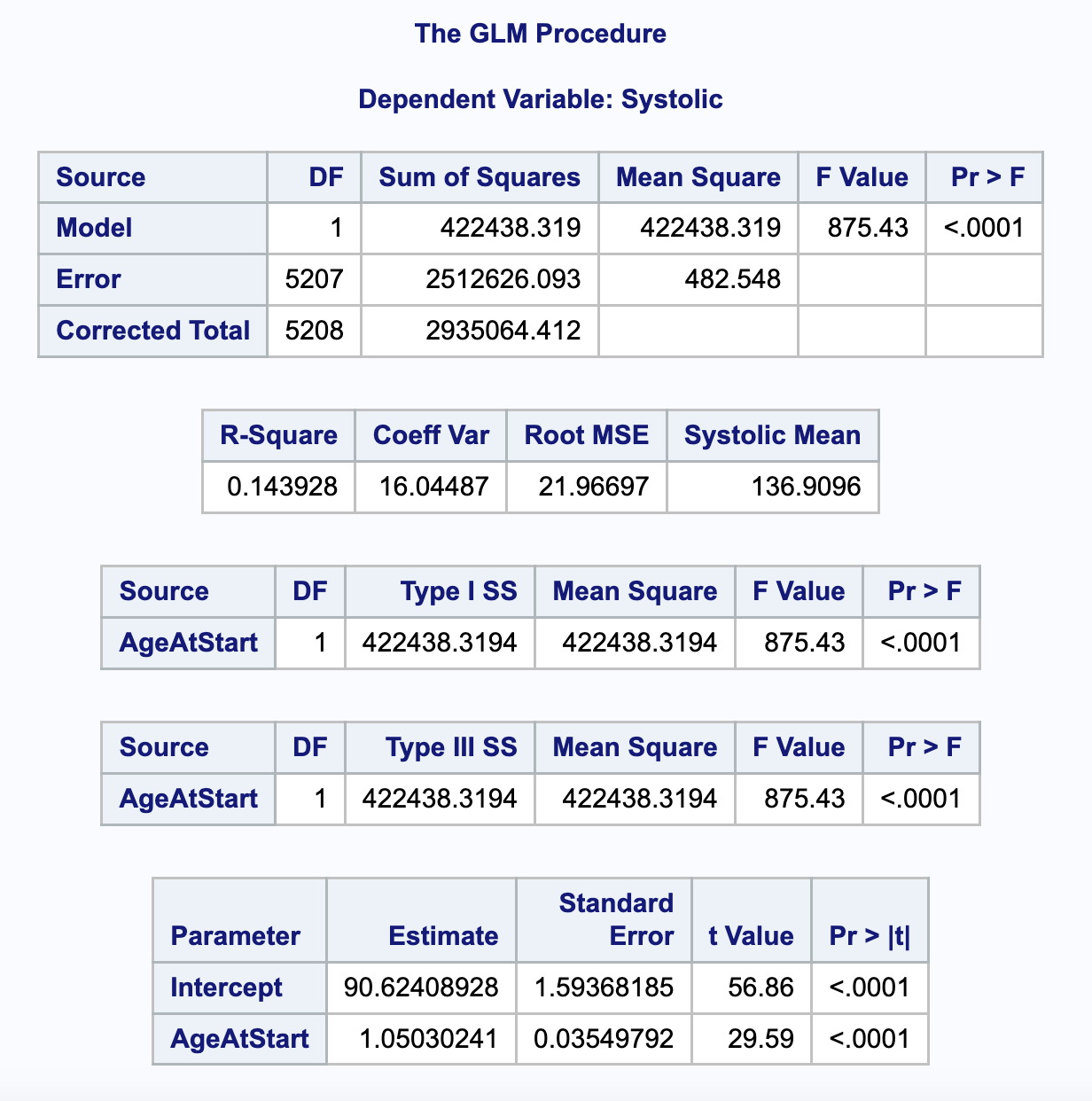The width and height of the screenshot is (1092, 1101).
Task: Select the Model row label
Action: [94, 228]
